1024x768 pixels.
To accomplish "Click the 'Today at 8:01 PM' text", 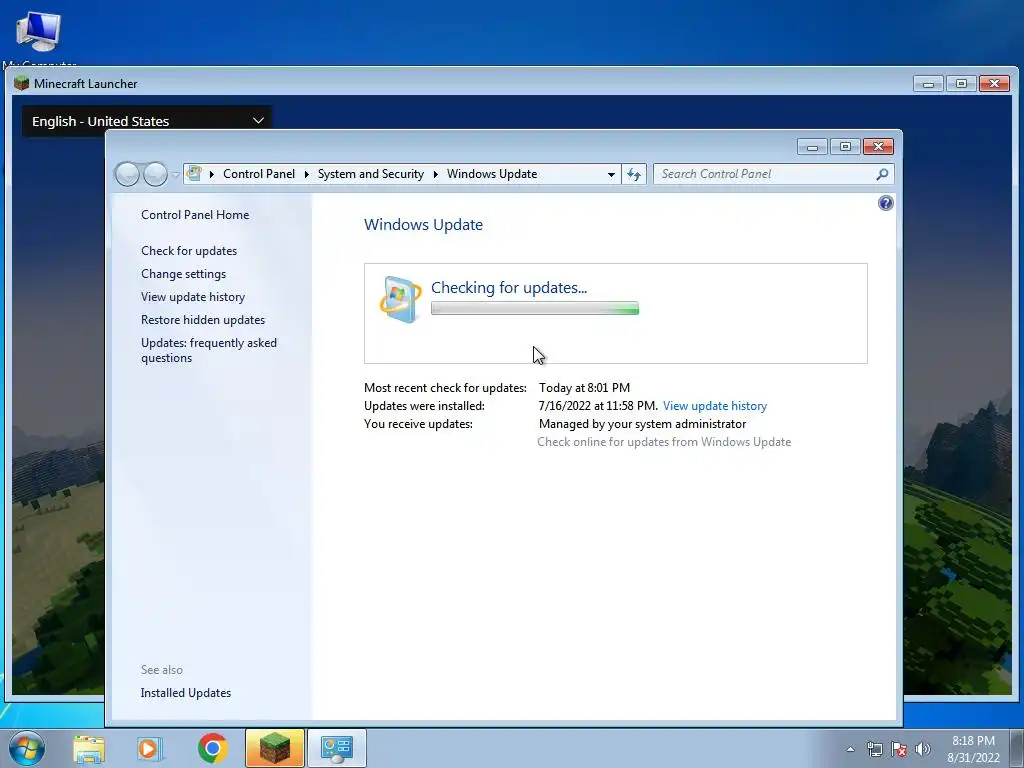I will pos(584,388).
